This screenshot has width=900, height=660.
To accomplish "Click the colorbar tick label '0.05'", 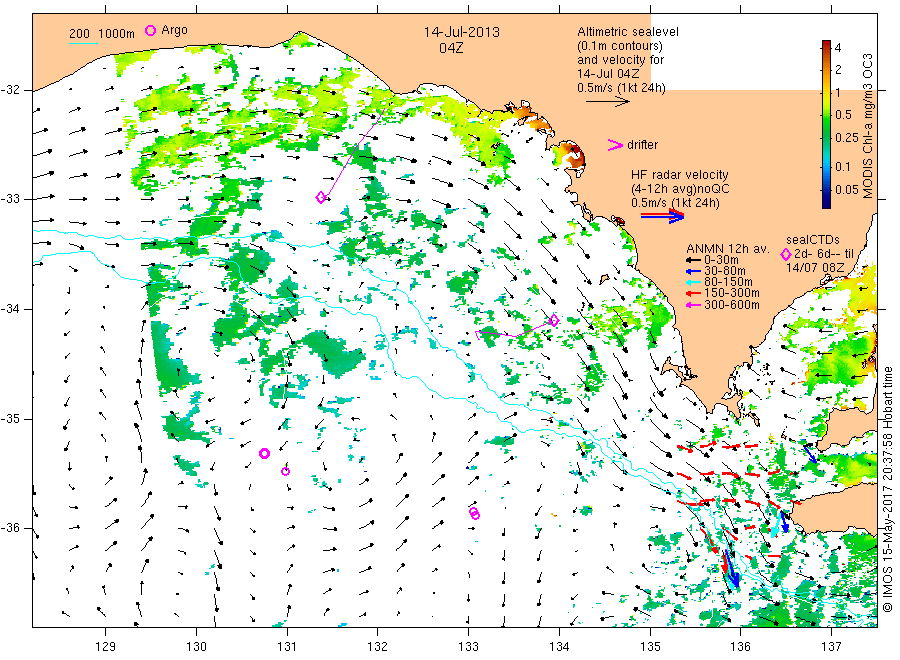I will pyautogui.click(x=847, y=190).
